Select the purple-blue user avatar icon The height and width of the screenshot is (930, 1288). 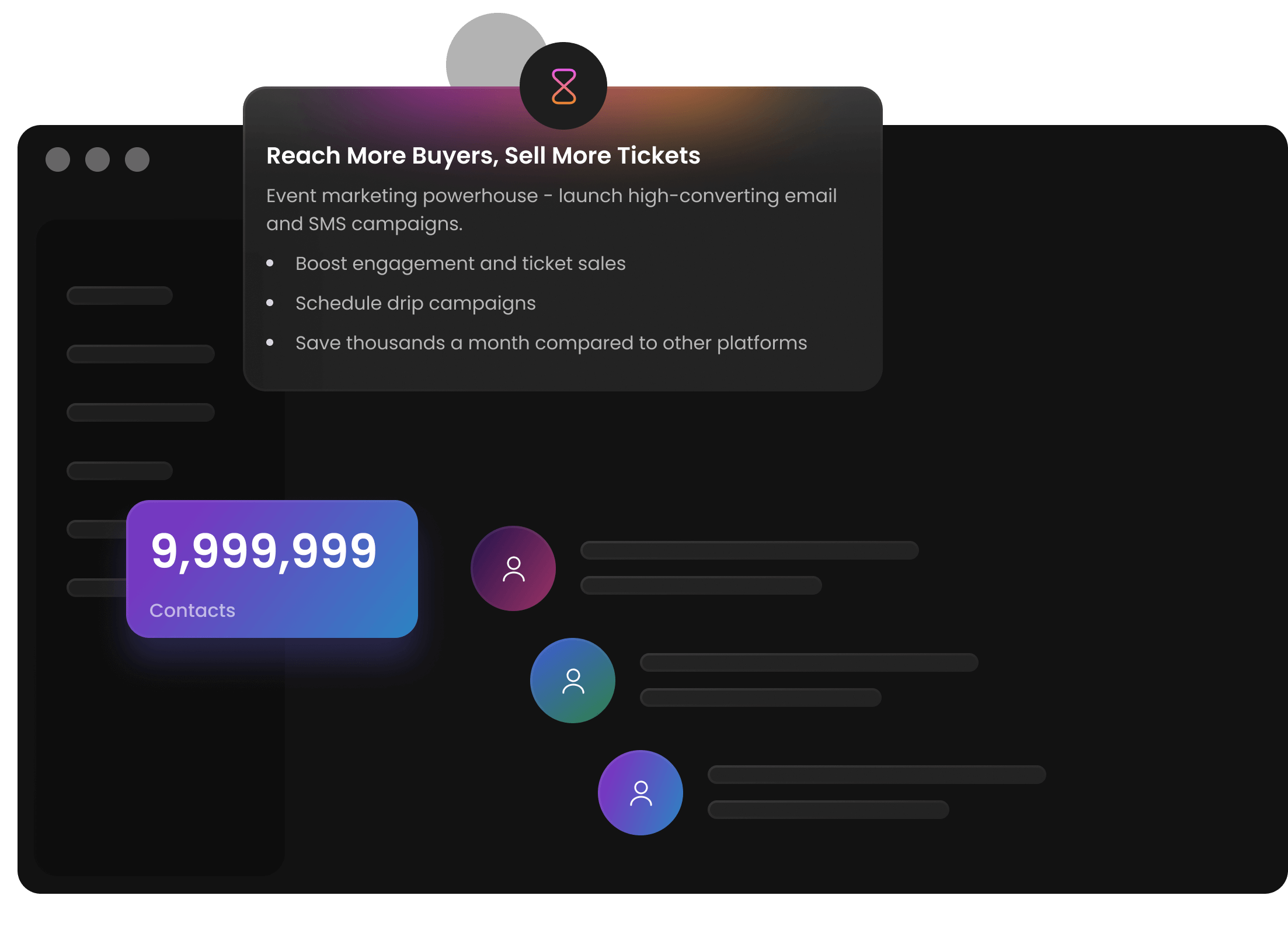coord(640,793)
